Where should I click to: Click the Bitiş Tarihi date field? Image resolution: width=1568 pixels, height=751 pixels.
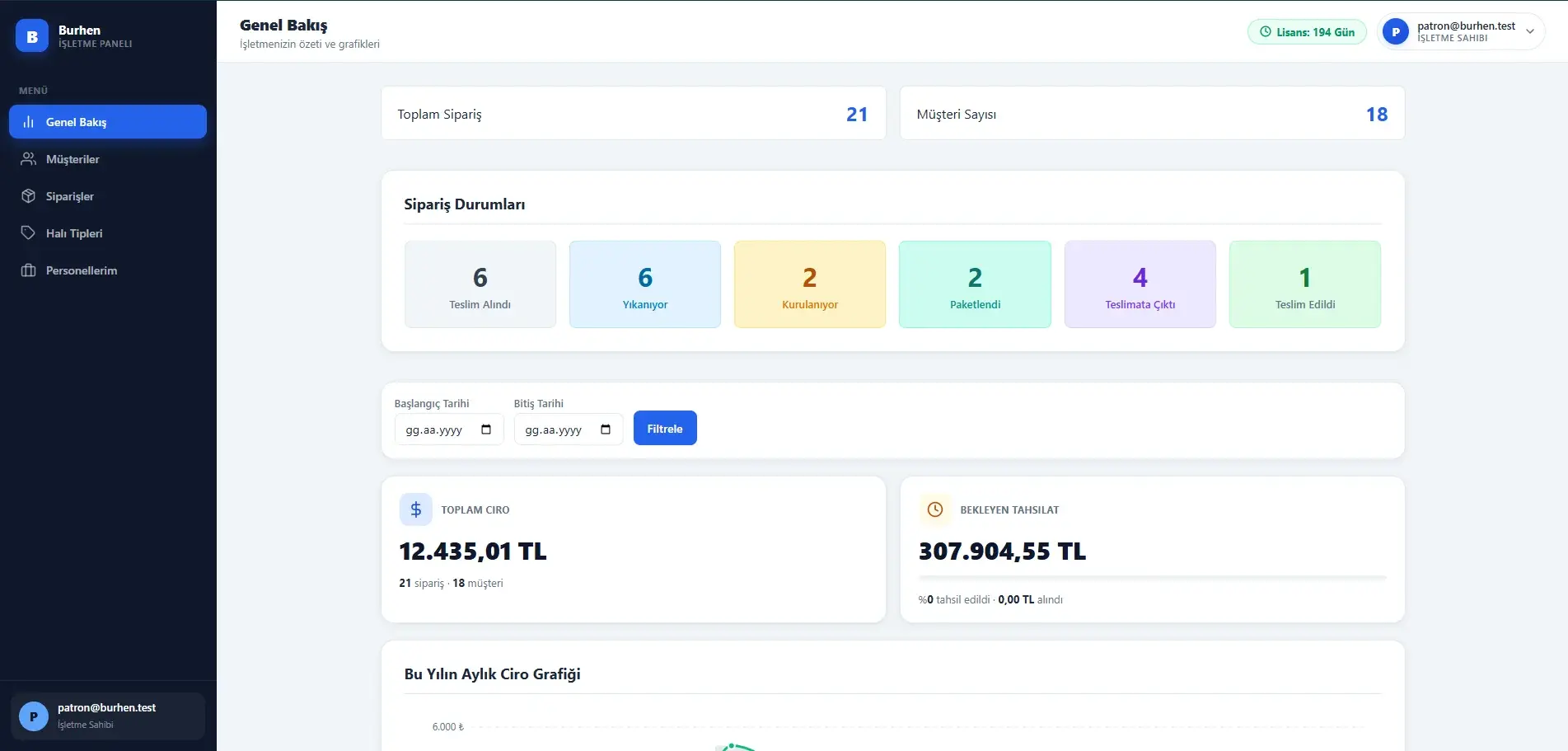click(x=569, y=429)
